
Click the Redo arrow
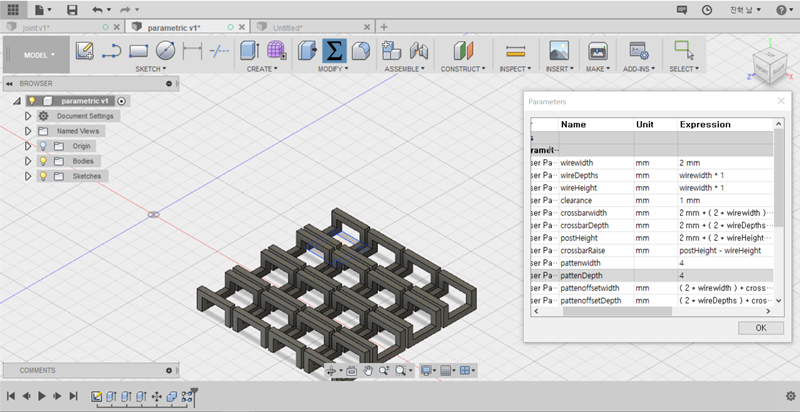[x=125, y=10]
